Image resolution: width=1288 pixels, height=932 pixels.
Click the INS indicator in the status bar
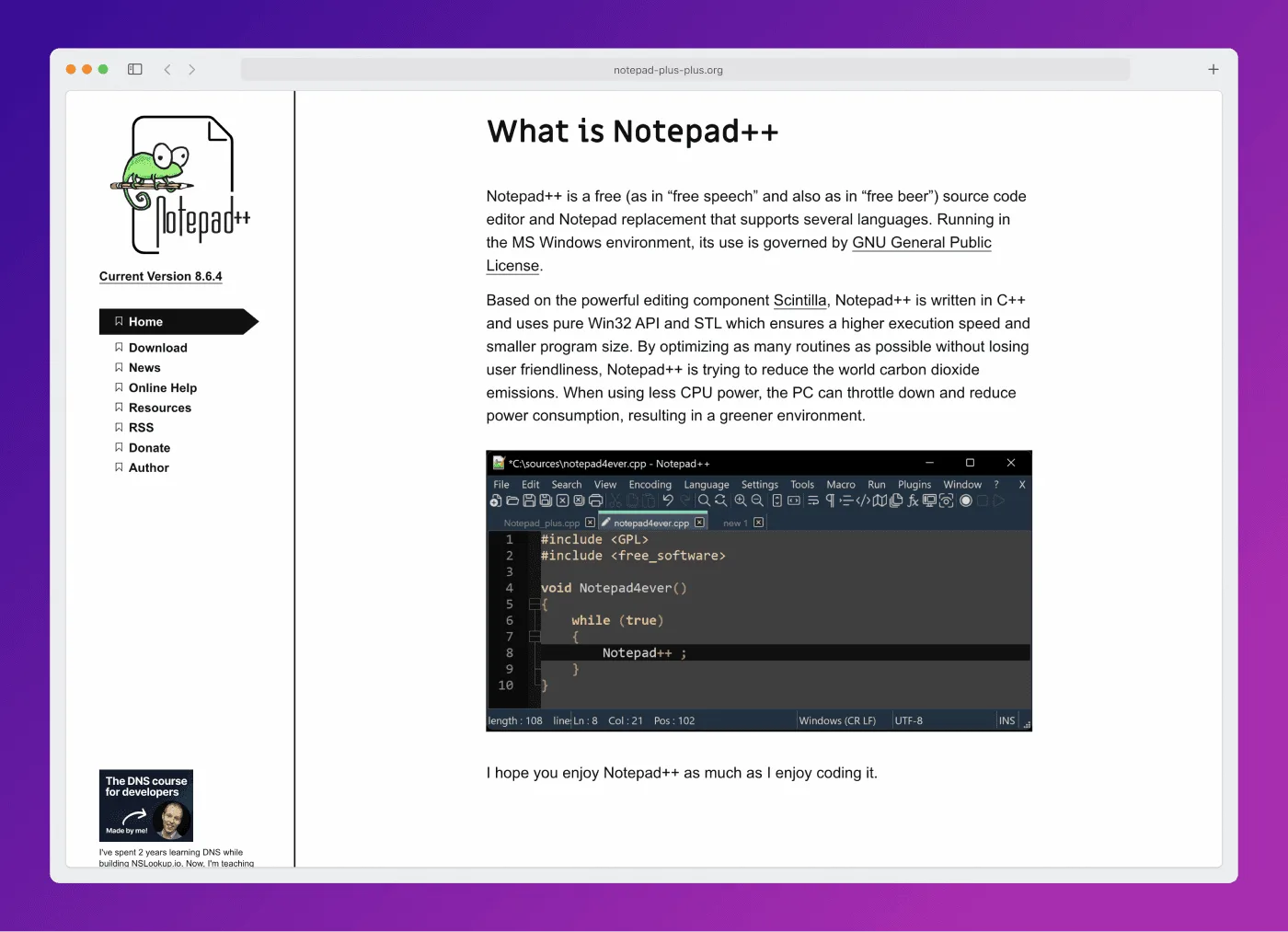pos(1007,720)
